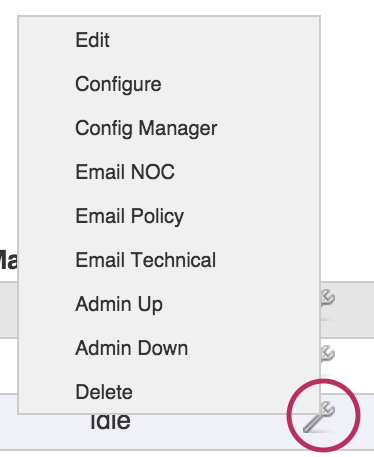The width and height of the screenshot is (374, 457).
Task: Pick Email Technical from the menu
Action: coord(146,260)
